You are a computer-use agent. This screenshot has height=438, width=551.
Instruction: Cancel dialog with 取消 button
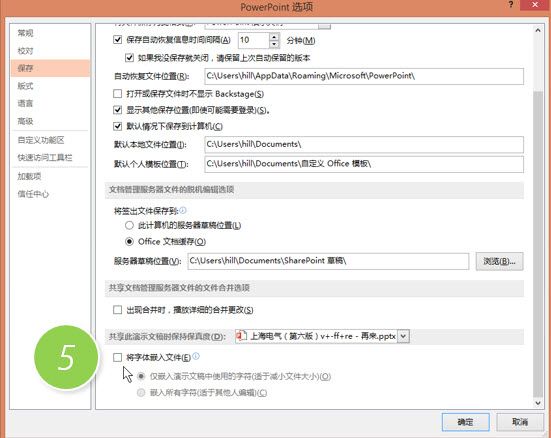coord(520,422)
